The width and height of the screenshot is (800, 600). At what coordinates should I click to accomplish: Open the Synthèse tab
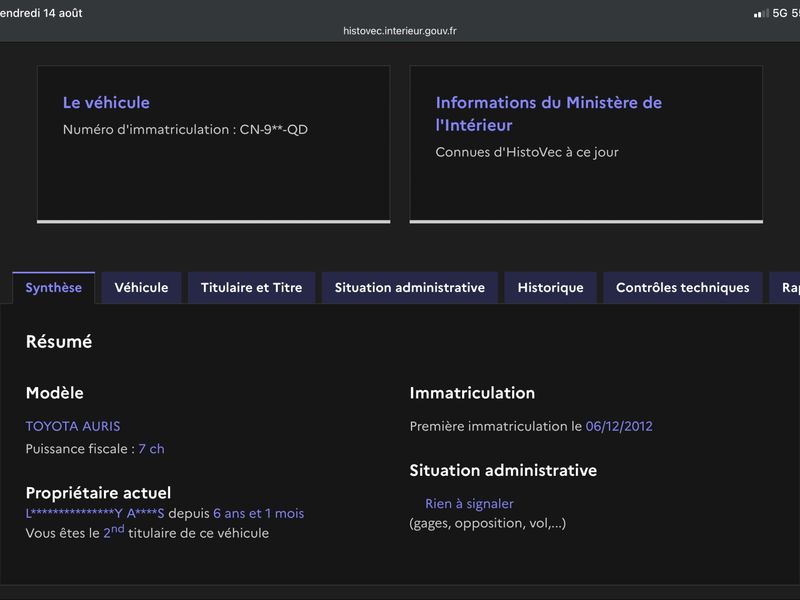pyautogui.click(x=54, y=288)
